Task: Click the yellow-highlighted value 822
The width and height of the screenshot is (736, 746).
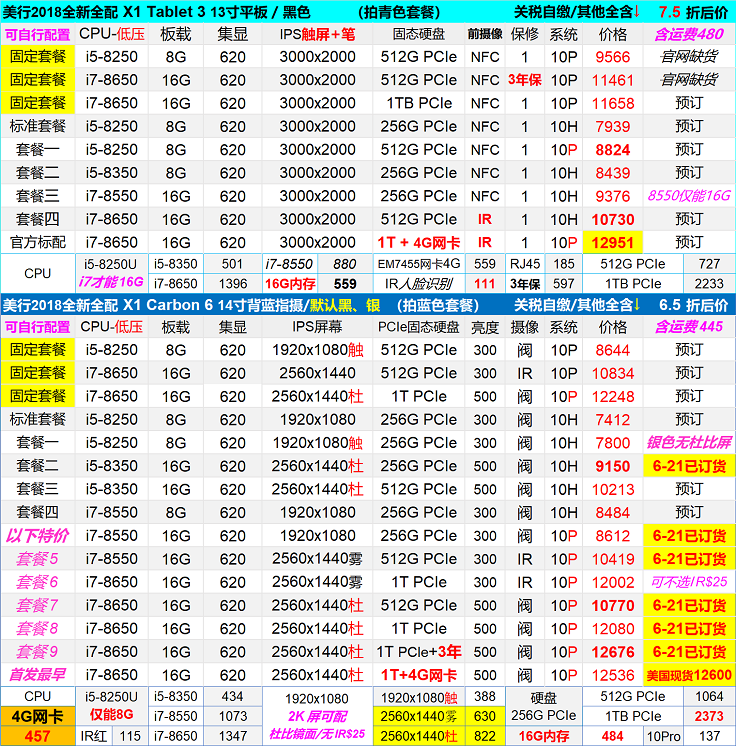Action: coord(484,736)
